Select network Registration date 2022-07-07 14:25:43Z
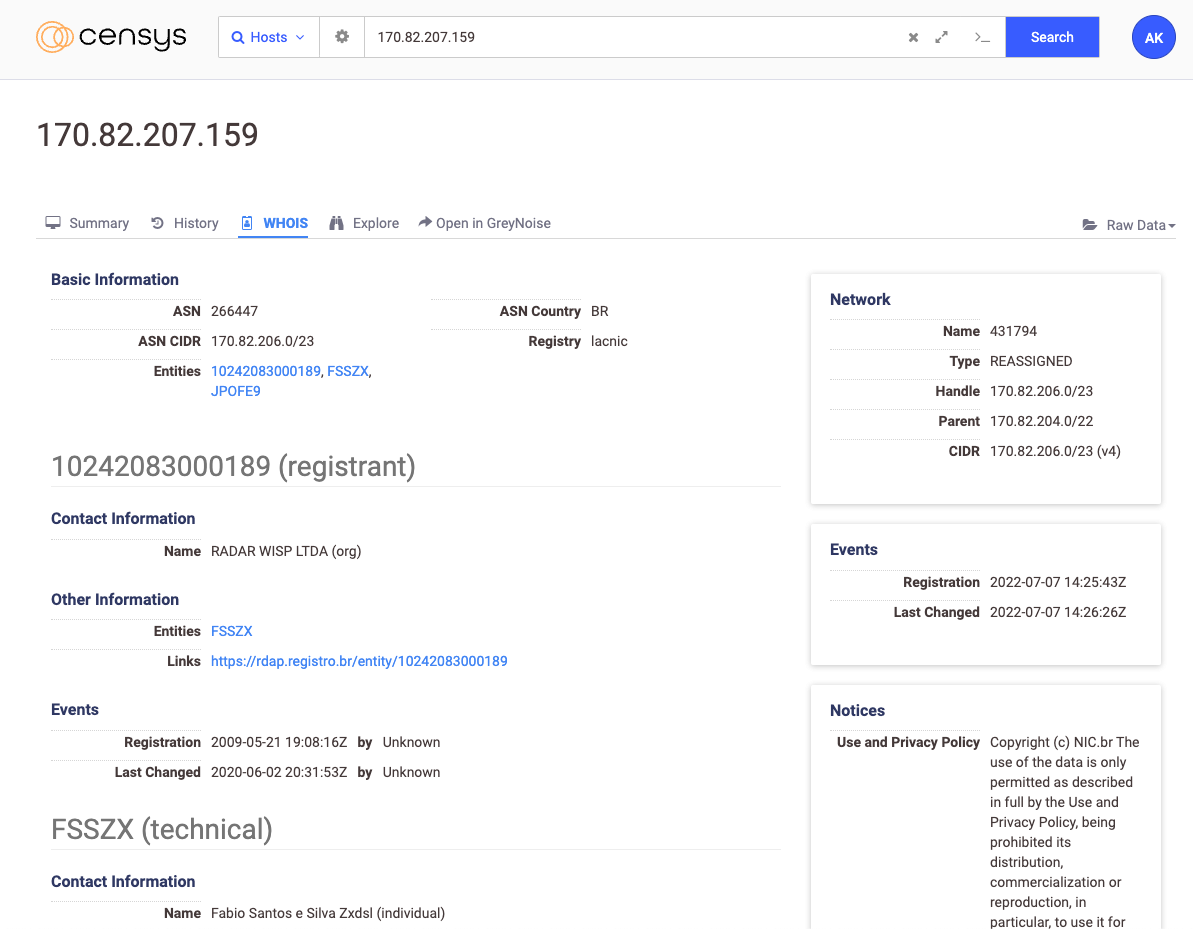Image resolution: width=1193 pixels, height=929 pixels. (1058, 582)
